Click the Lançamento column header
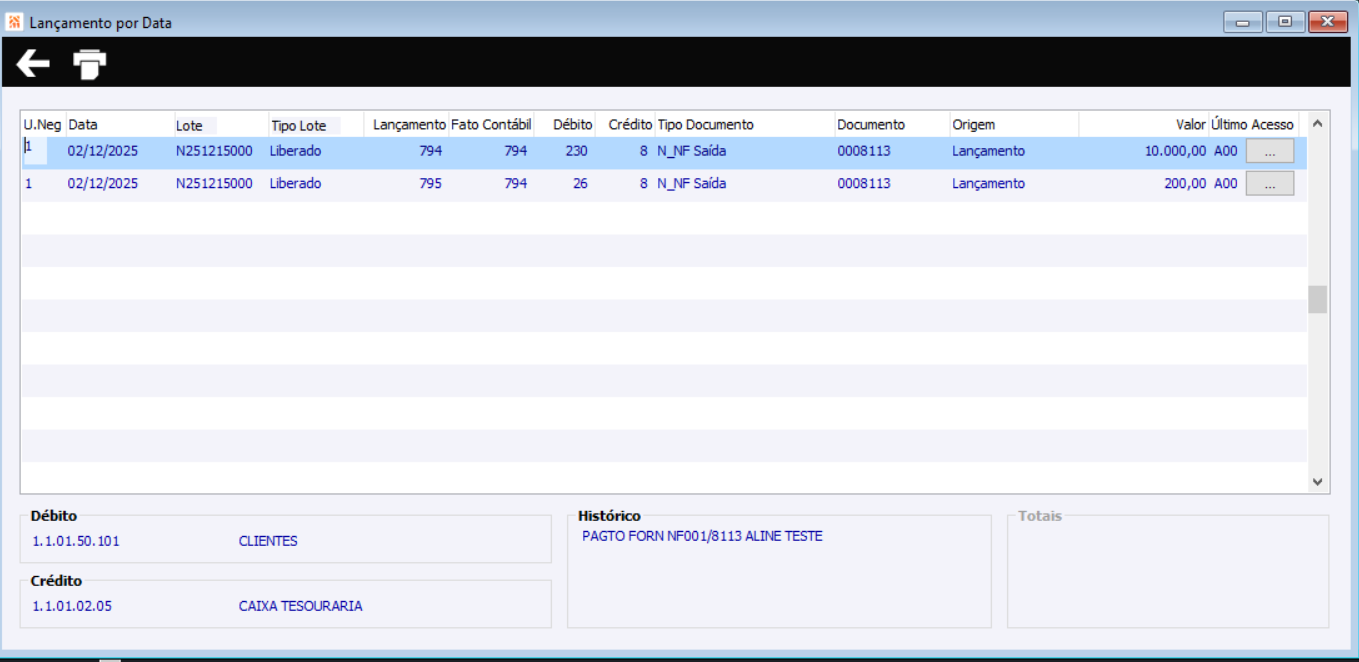 [x=409, y=125]
